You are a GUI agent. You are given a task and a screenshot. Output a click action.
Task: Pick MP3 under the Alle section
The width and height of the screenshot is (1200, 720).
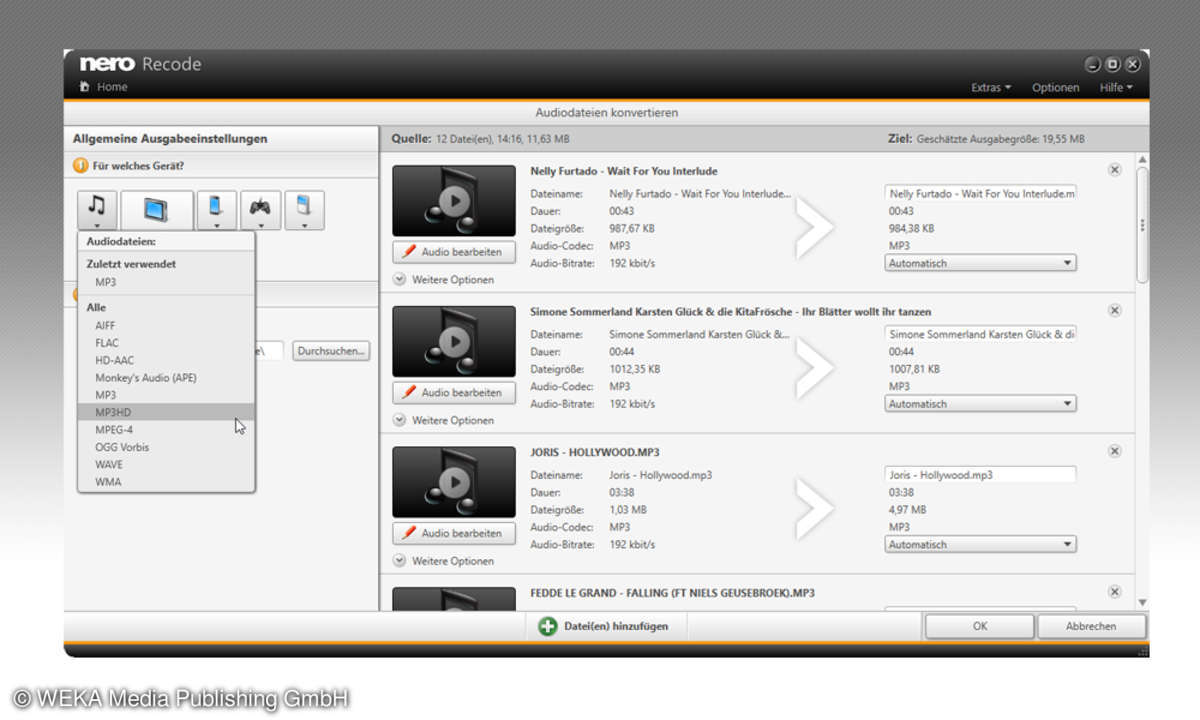166,395
